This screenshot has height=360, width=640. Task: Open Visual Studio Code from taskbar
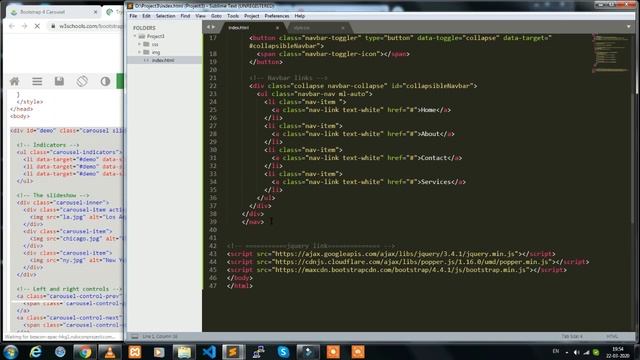[209, 352]
